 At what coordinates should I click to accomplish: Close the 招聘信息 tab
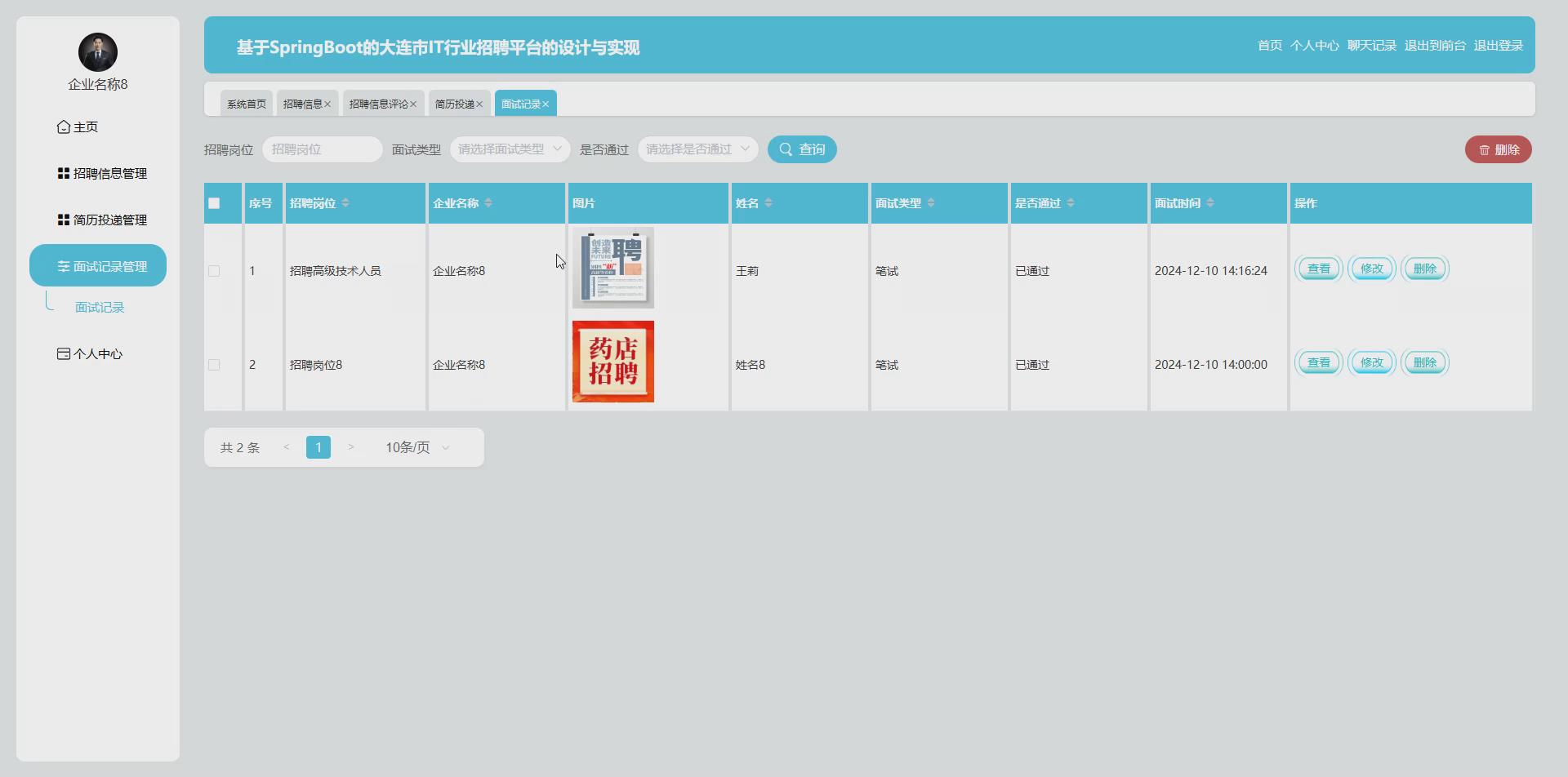pos(327,104)
